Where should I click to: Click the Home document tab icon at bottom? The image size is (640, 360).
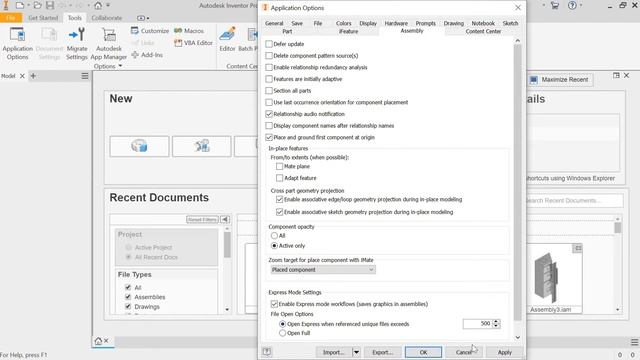pyautogui.click(x=98, y=341)
